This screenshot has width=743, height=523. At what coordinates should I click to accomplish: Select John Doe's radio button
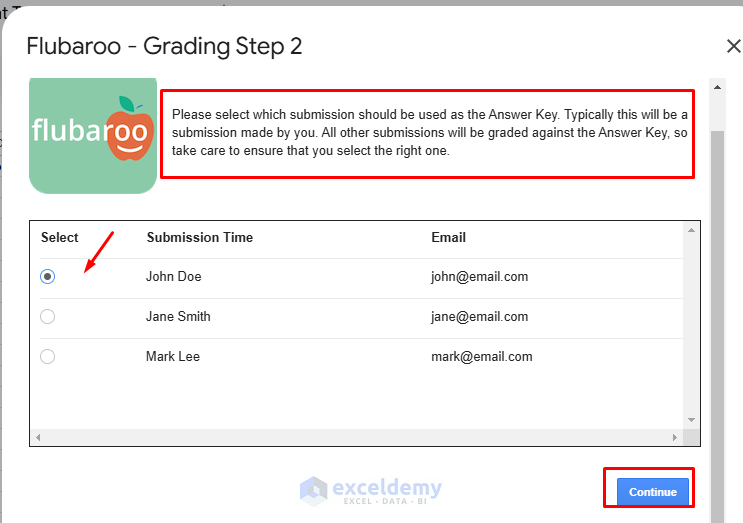coord(48,277)
